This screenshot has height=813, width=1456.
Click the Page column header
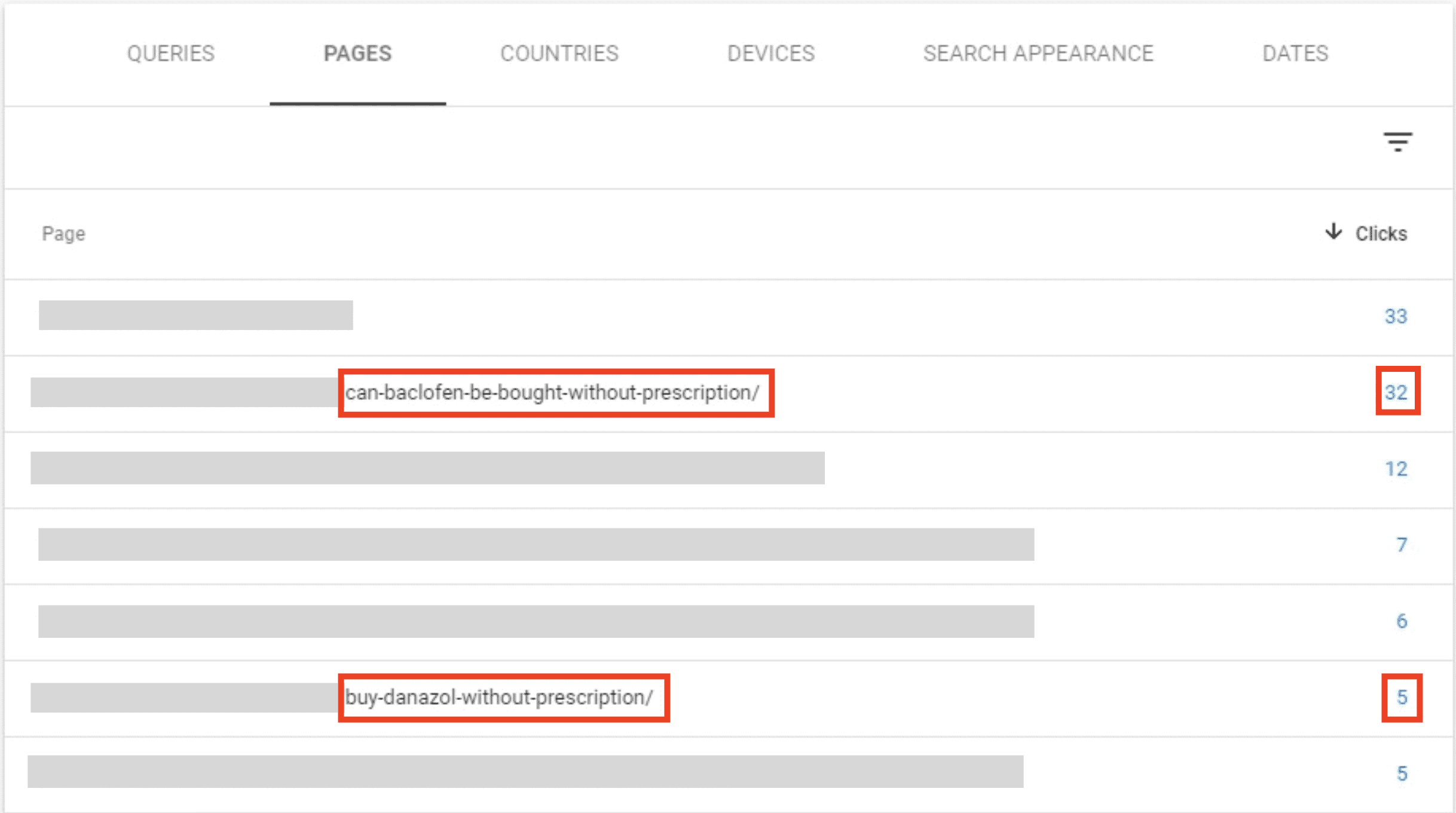tap(63, 234)
